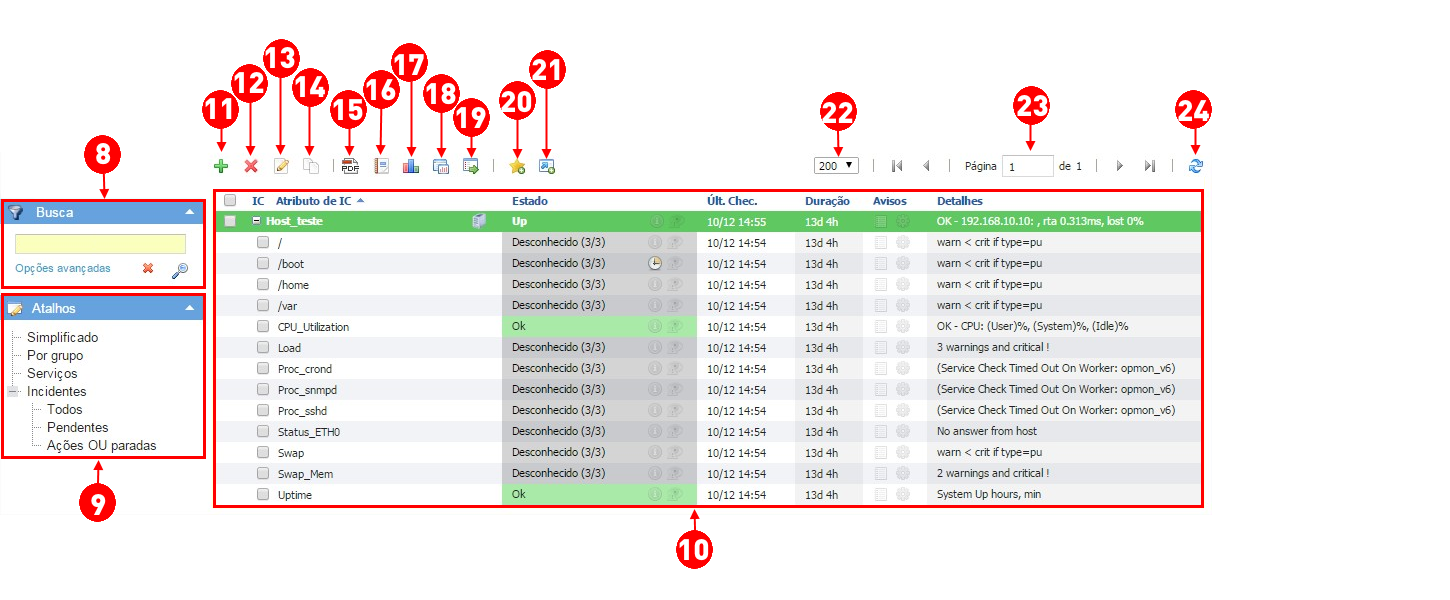
Task: Open the bar chart graph icon
Action: pos(411,167)
